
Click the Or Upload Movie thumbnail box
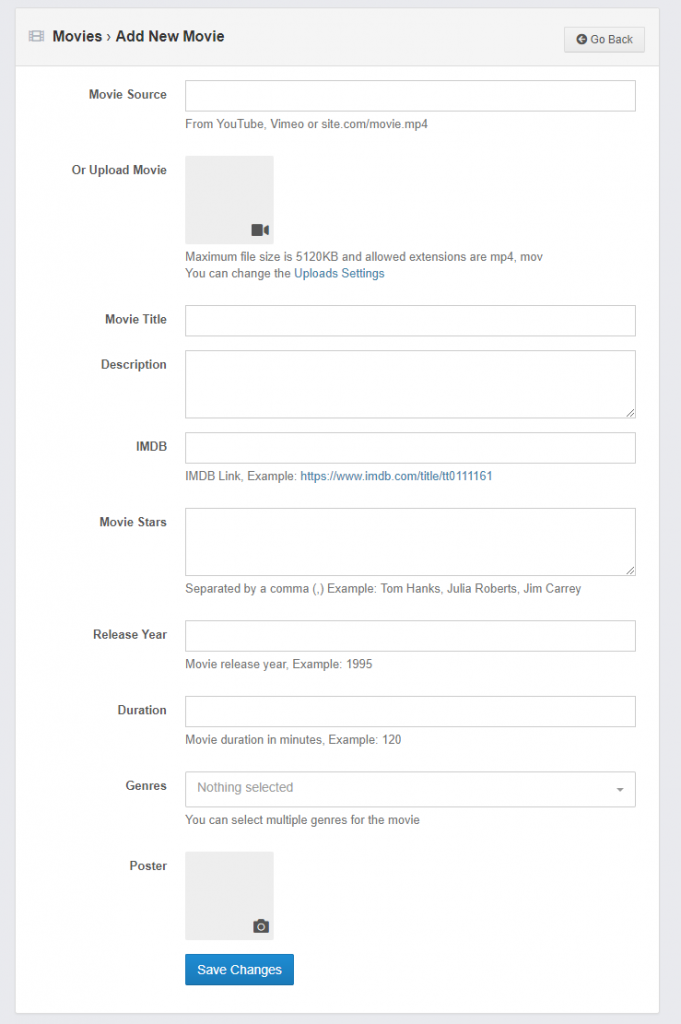[229, 200]
